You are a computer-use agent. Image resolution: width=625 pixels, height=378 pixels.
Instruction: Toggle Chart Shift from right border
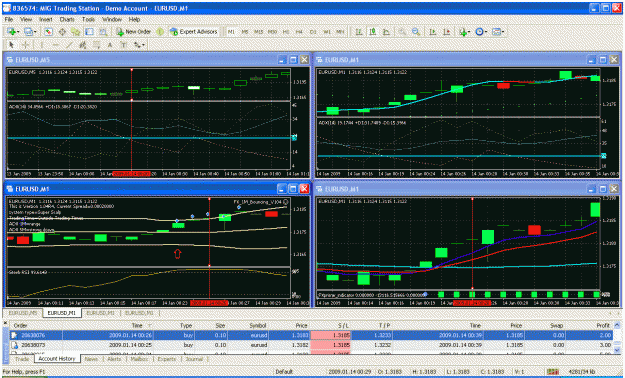click(x=446, y=32)
